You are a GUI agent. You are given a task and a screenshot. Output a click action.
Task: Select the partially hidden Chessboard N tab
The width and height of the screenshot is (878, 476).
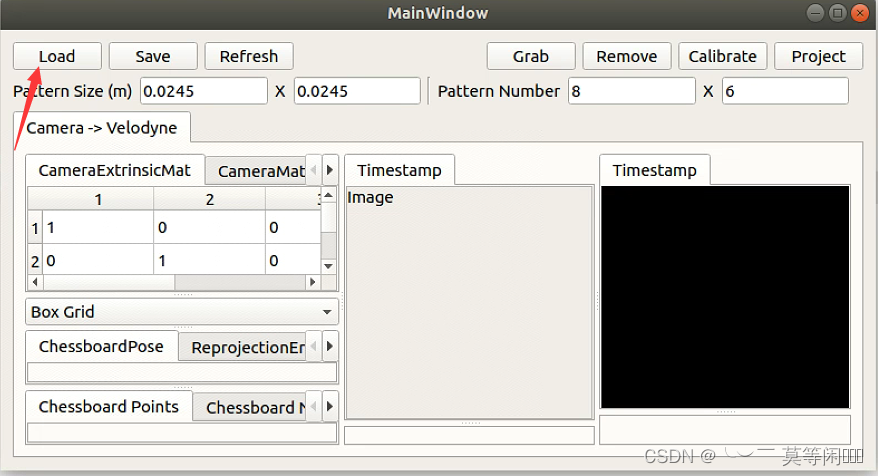[x=250, y=407]
